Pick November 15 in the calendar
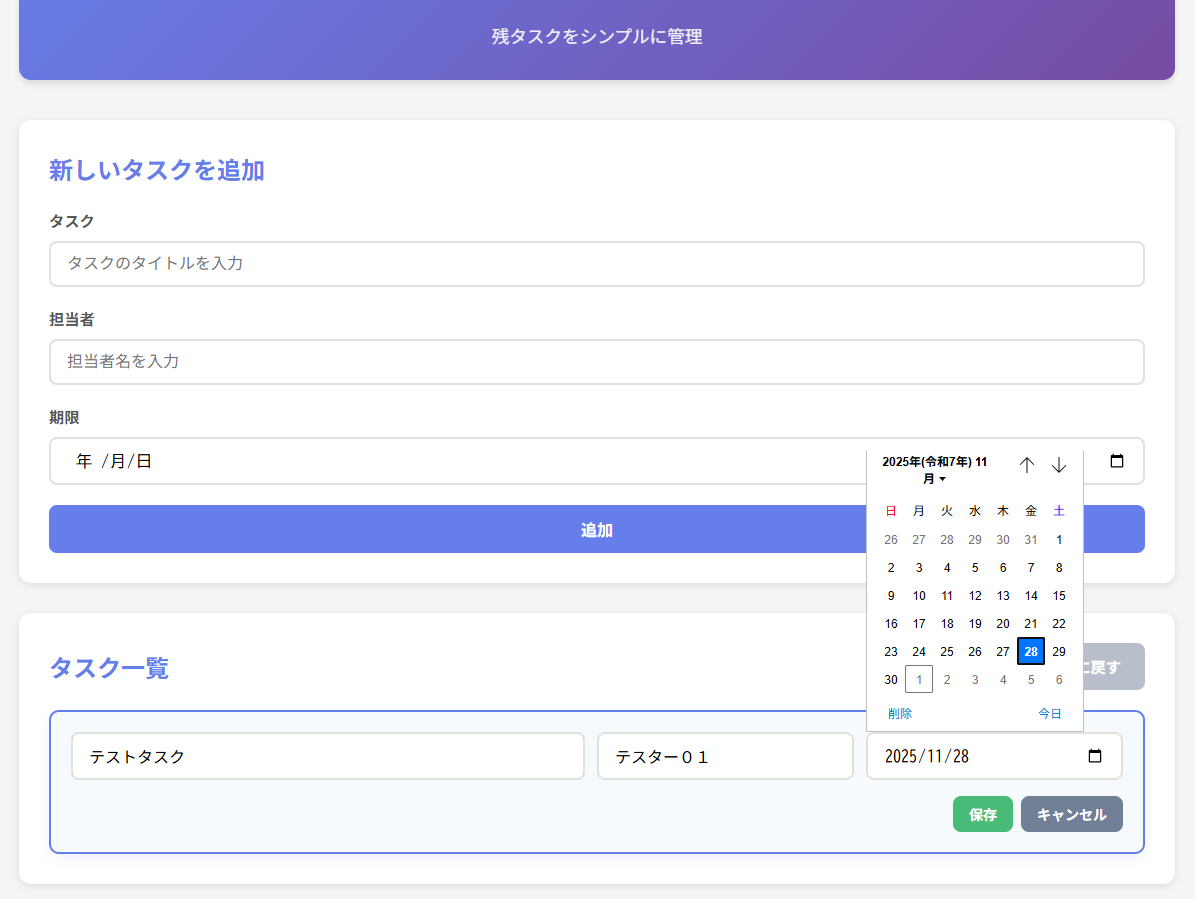Image resolution: width=1195 pixels, height=899 pixels. 1059,595
